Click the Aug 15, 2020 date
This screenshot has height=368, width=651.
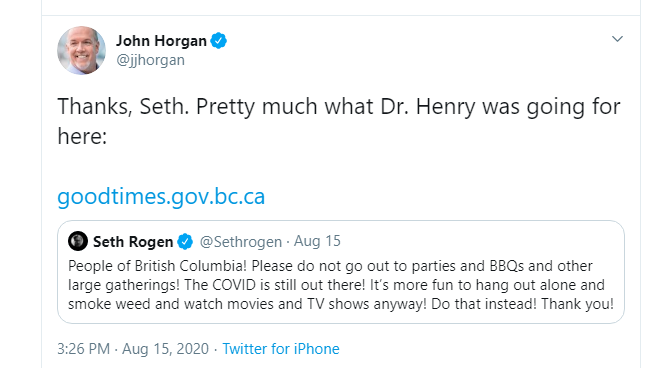point(165,348)
